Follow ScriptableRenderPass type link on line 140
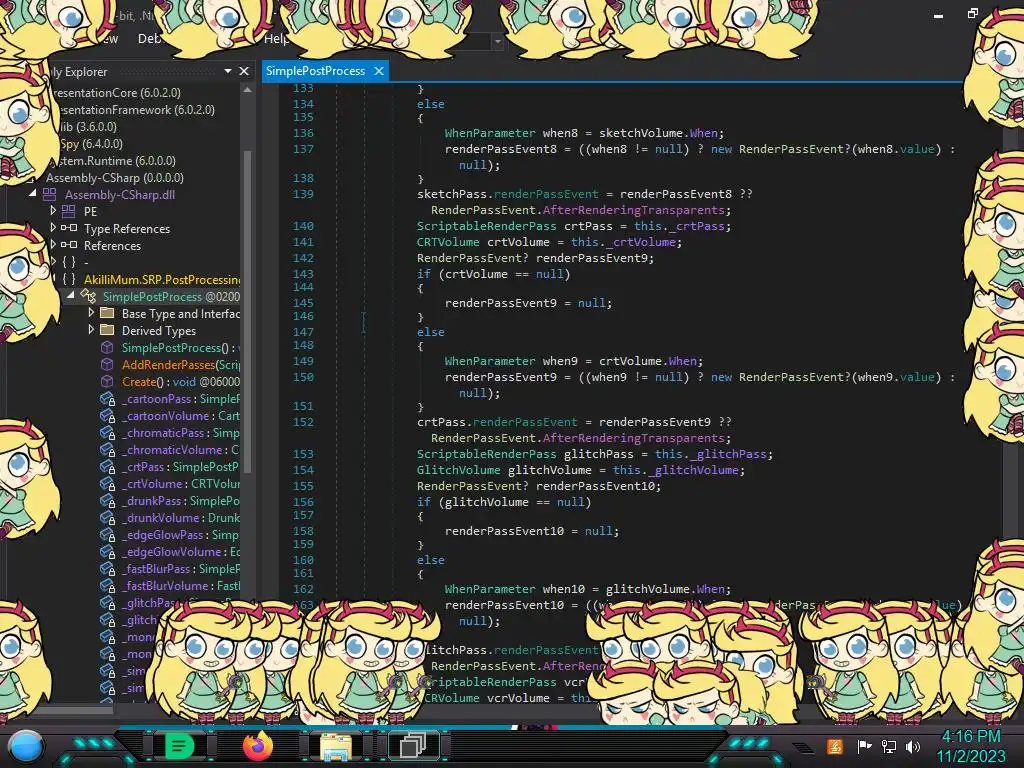The image size is (1024, 768). coord(487,226)
